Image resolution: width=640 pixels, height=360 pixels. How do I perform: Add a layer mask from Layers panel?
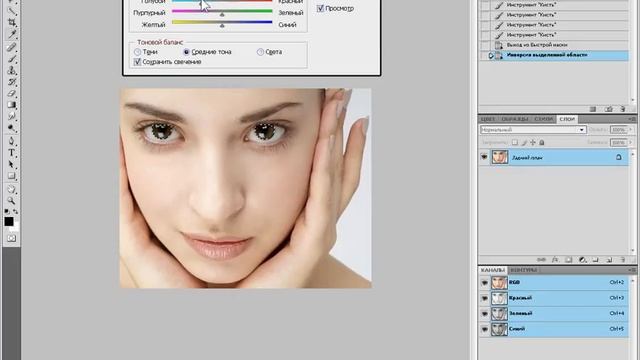click(x=569, y=260)
